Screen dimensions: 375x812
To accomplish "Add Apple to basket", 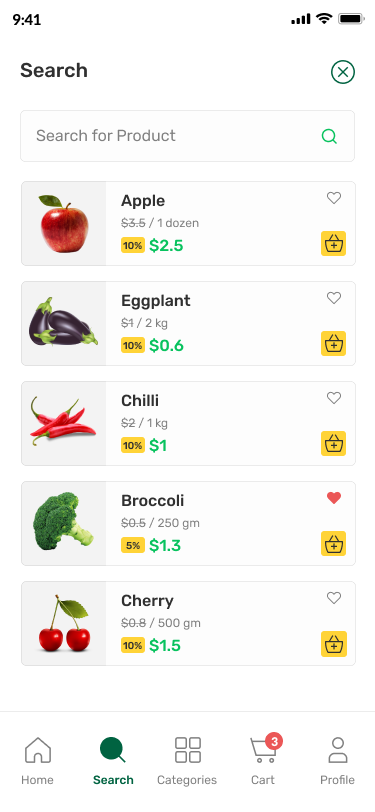I will pos(334,243).
